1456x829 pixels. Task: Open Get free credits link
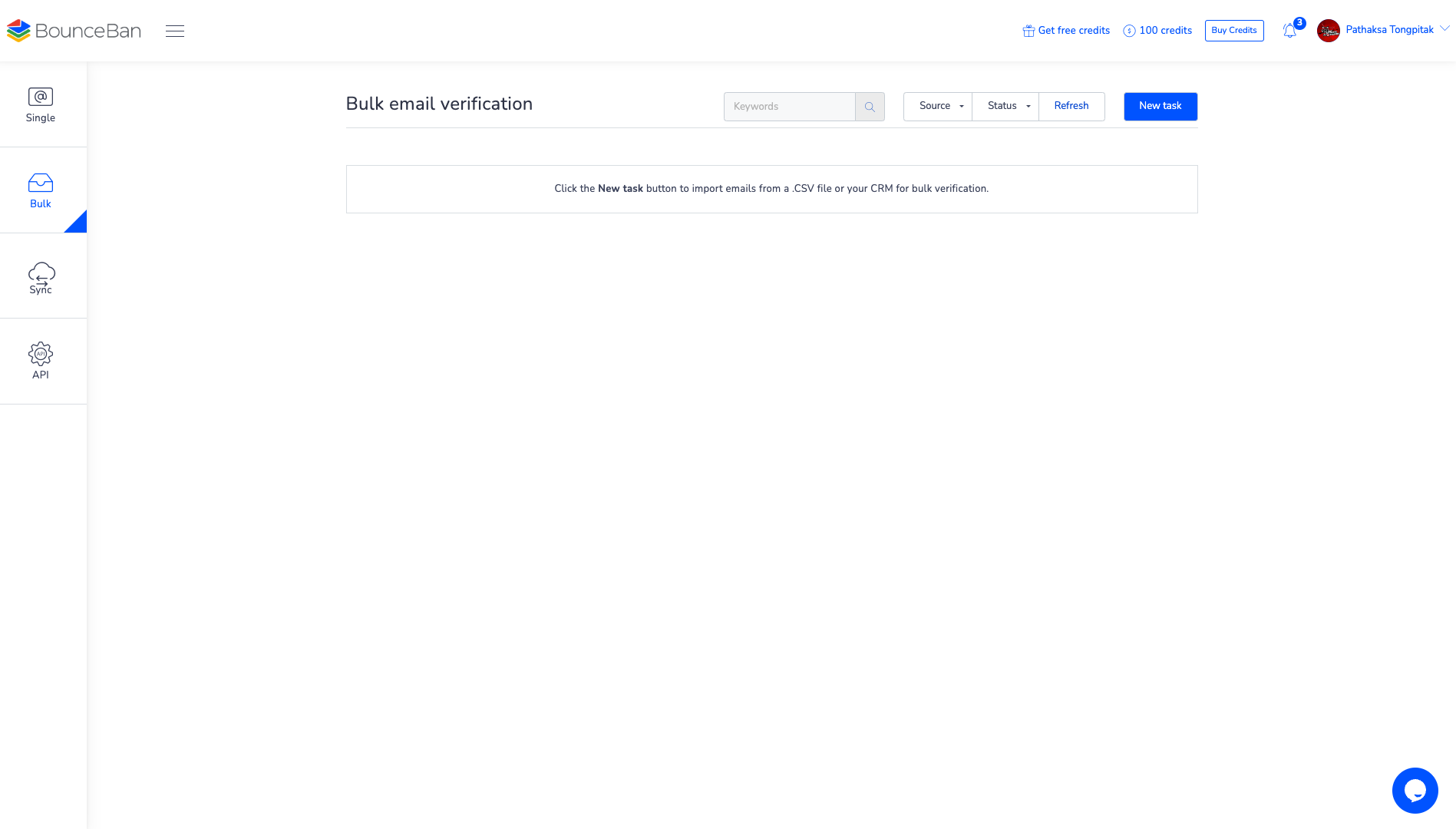coord(1073,30)
